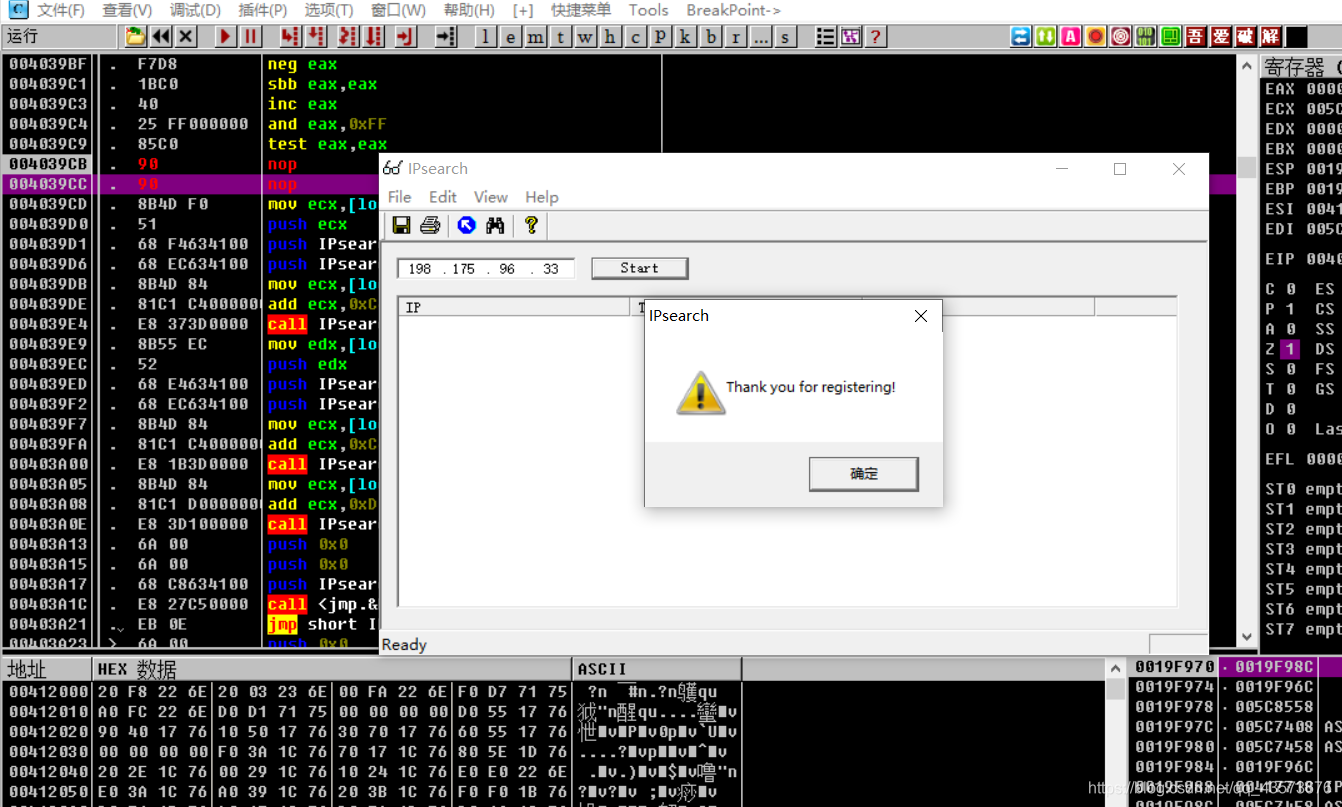Click the trace over toolbar icon

(x=374, y=37)
